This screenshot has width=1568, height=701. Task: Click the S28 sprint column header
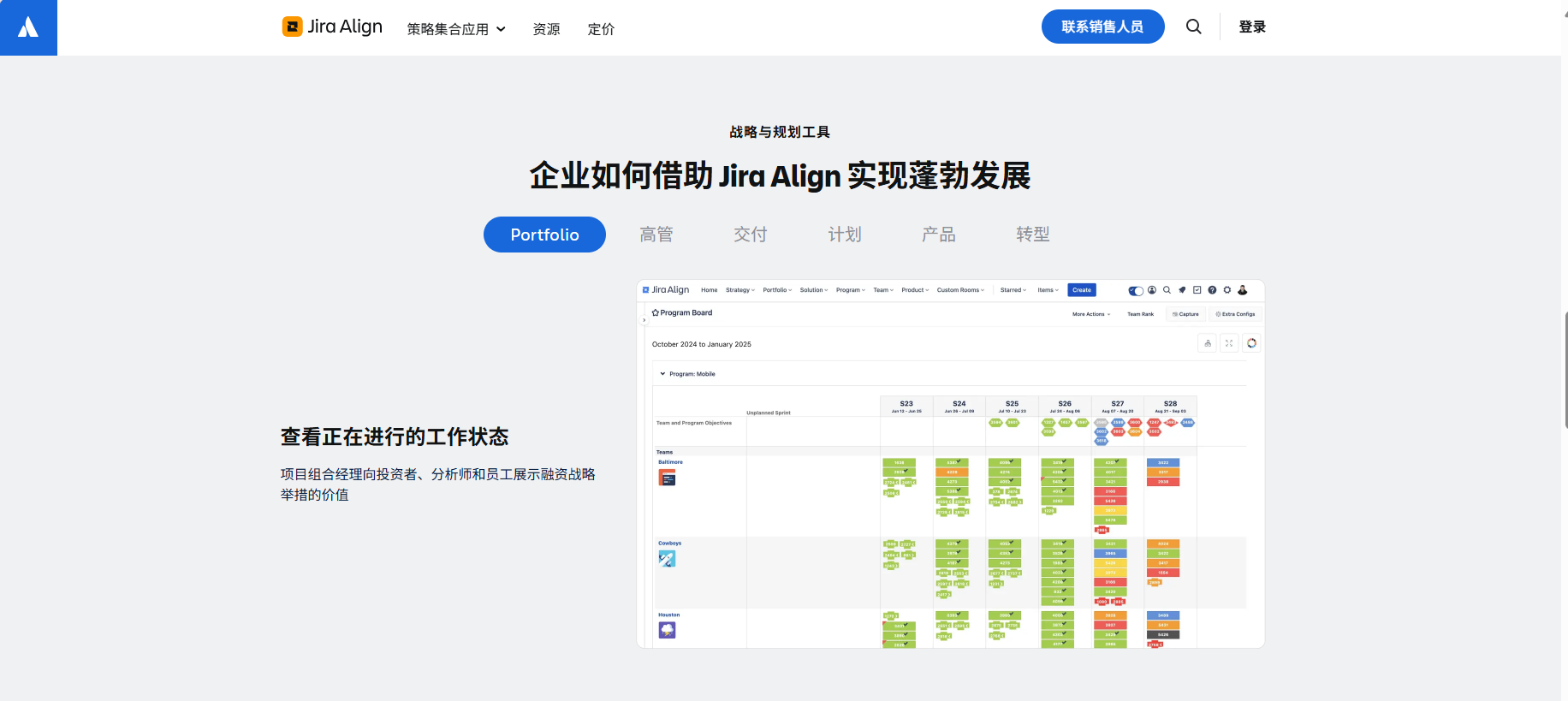[x=1170, y=407]
